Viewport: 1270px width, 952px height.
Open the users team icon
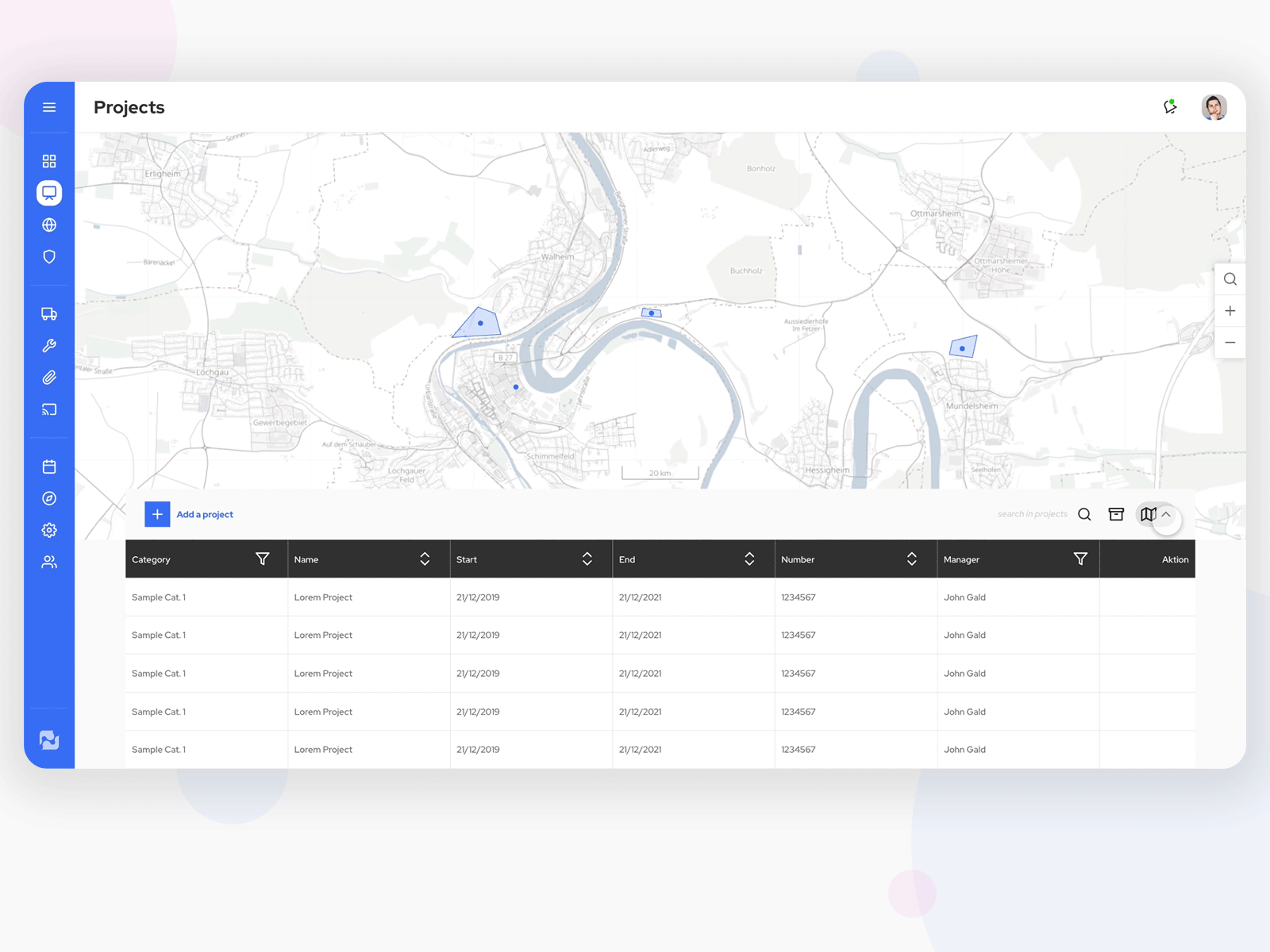click(49, 562)
